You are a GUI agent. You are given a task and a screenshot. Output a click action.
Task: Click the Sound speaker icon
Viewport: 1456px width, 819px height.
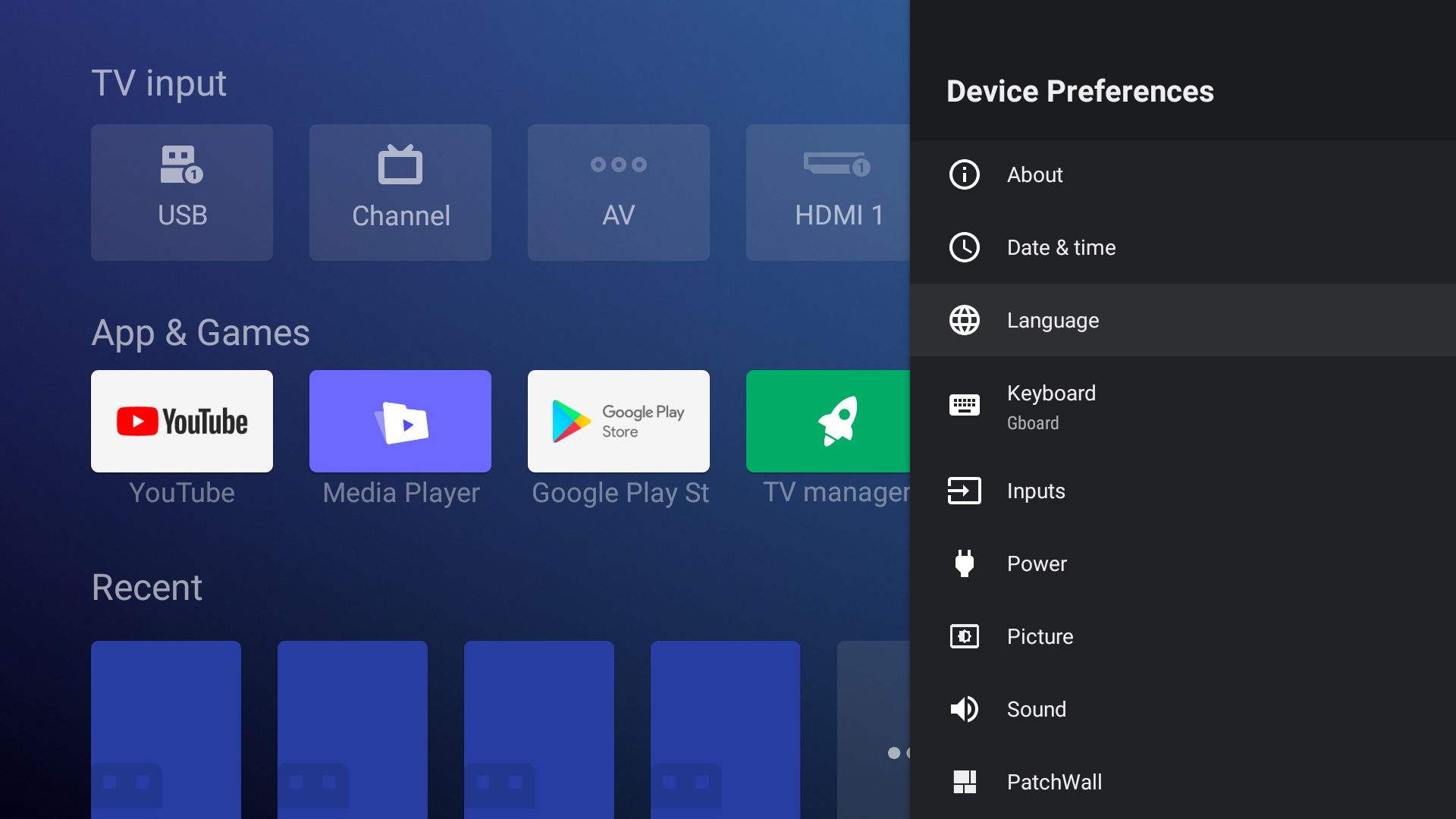point(964,709)
